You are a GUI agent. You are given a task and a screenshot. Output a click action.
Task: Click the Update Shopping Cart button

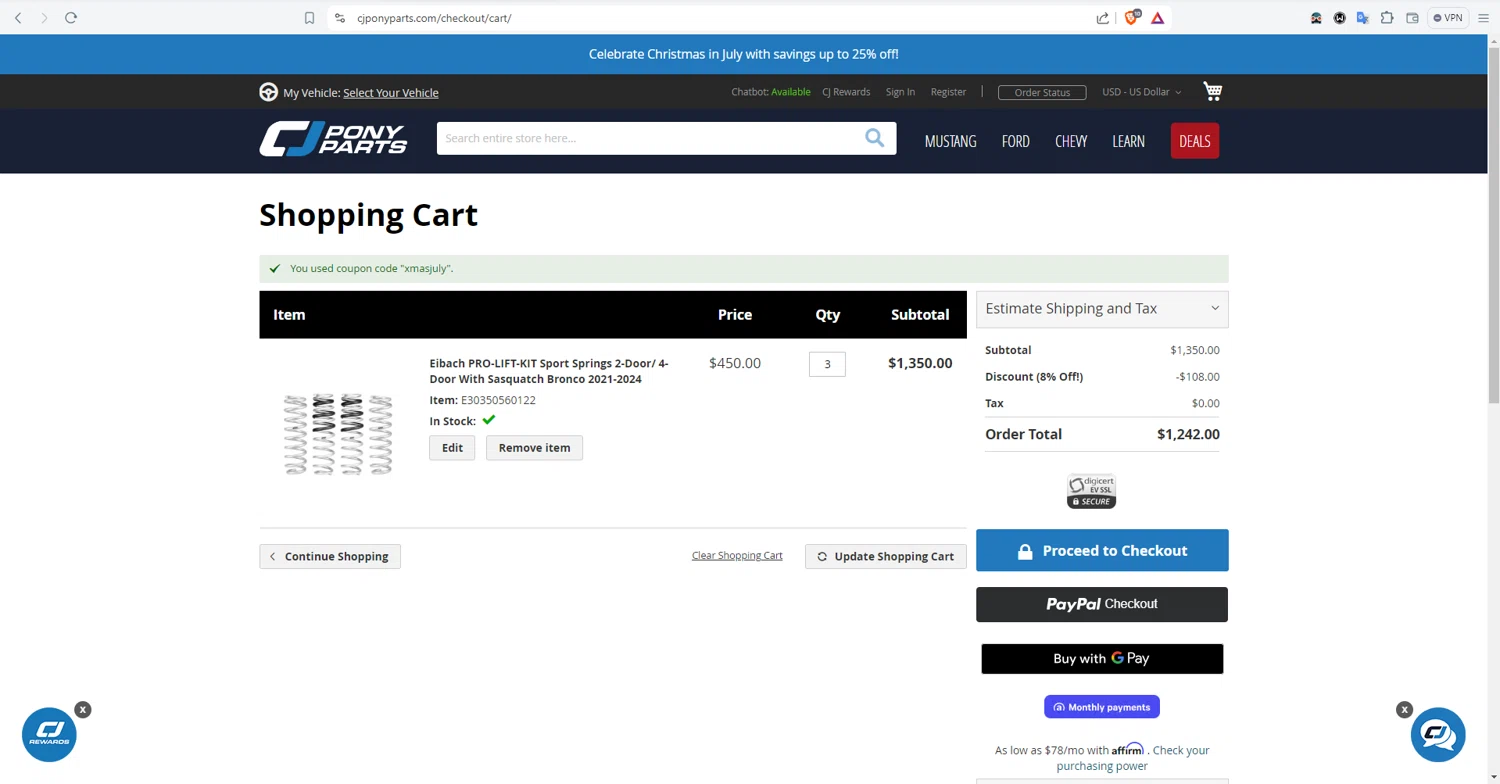pyautogui.click(x=886, y=556)
